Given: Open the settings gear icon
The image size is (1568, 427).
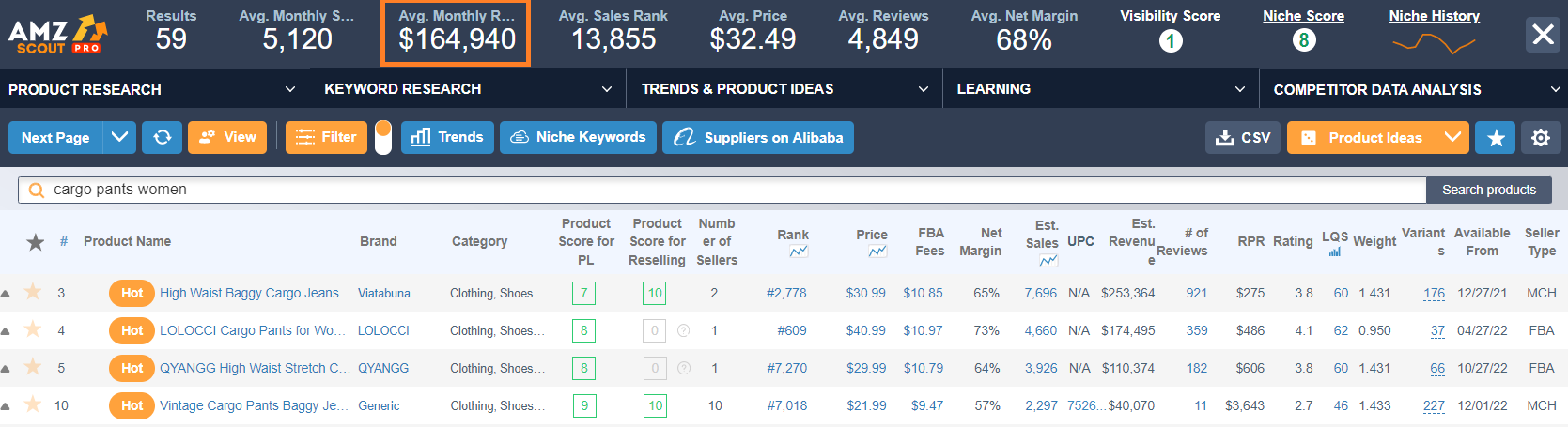Looking at the screenshot, I should [1541, 138].
